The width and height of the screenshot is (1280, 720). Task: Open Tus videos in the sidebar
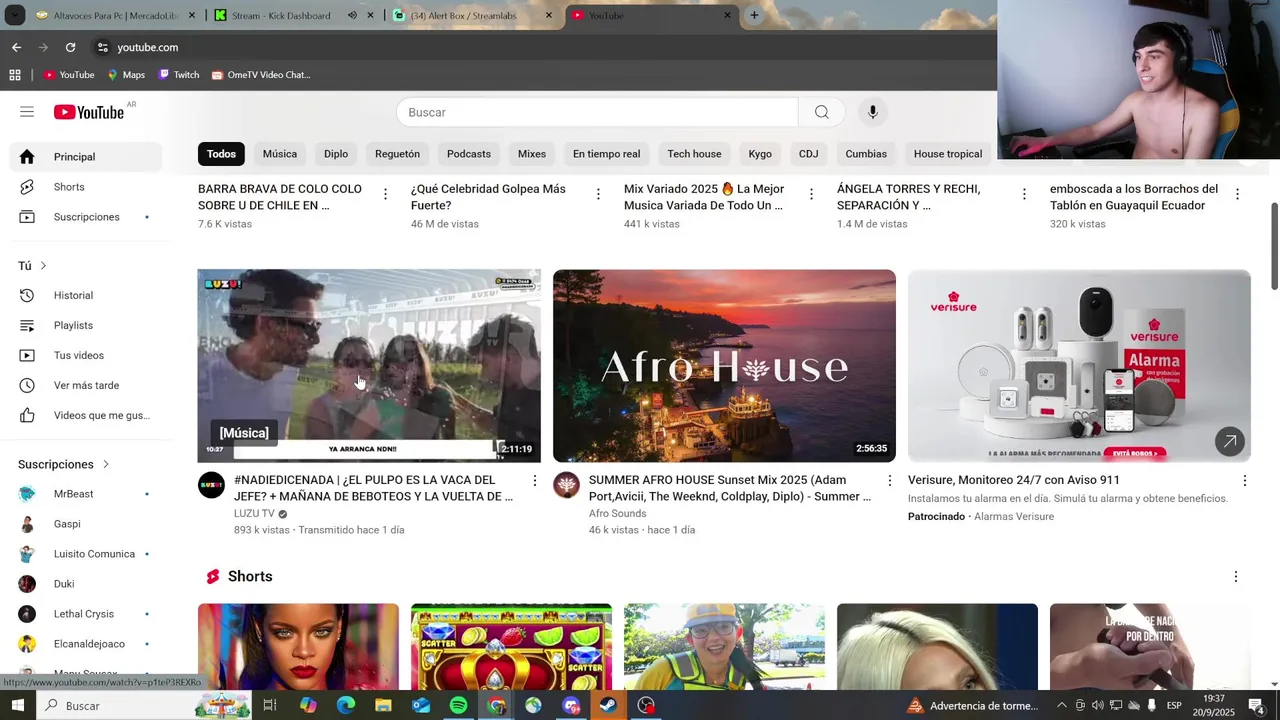pyautogui.click(x=86, y=355)
